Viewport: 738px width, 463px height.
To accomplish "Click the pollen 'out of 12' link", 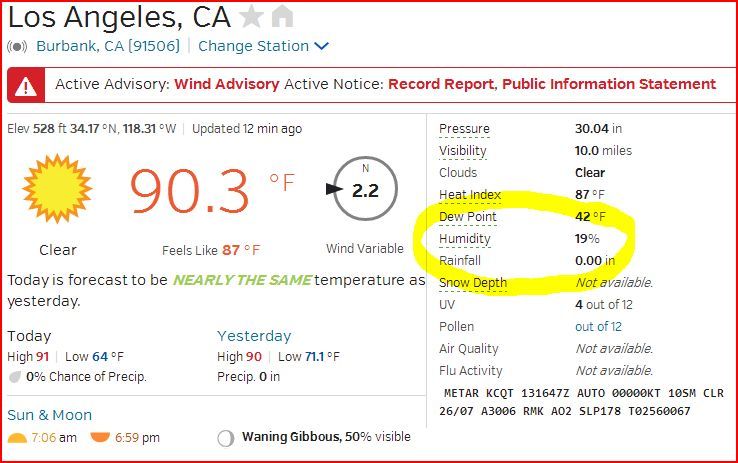I will tap(598, 327).
